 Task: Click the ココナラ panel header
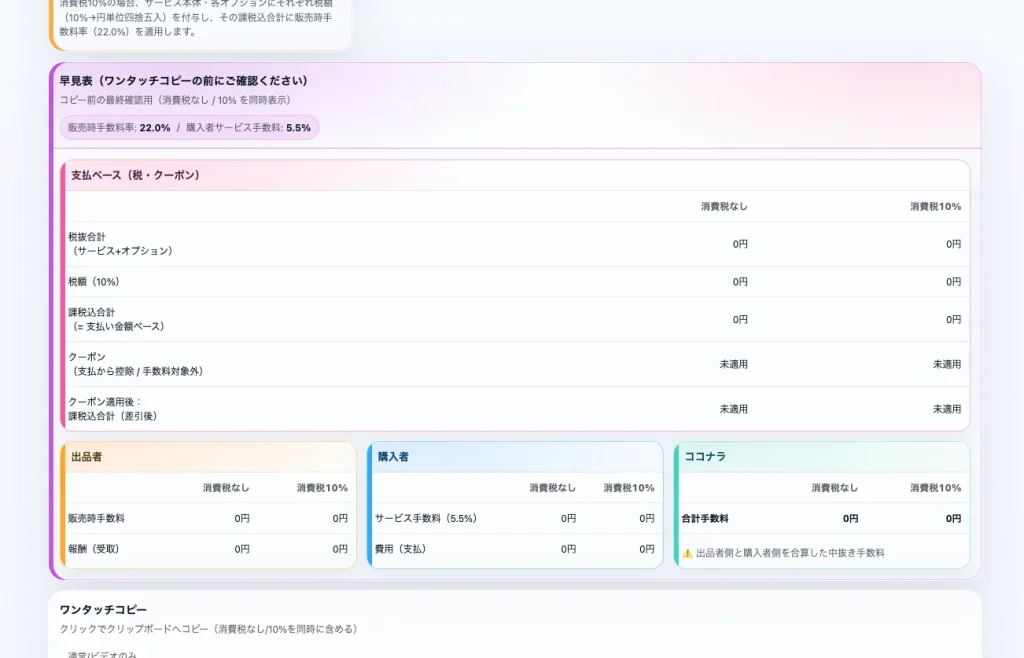click(x=703, y=456)
